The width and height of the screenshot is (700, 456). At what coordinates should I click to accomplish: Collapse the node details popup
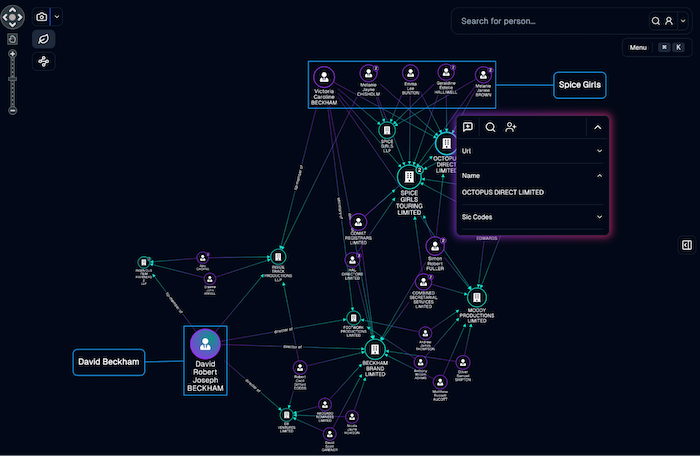click(598, 128)
